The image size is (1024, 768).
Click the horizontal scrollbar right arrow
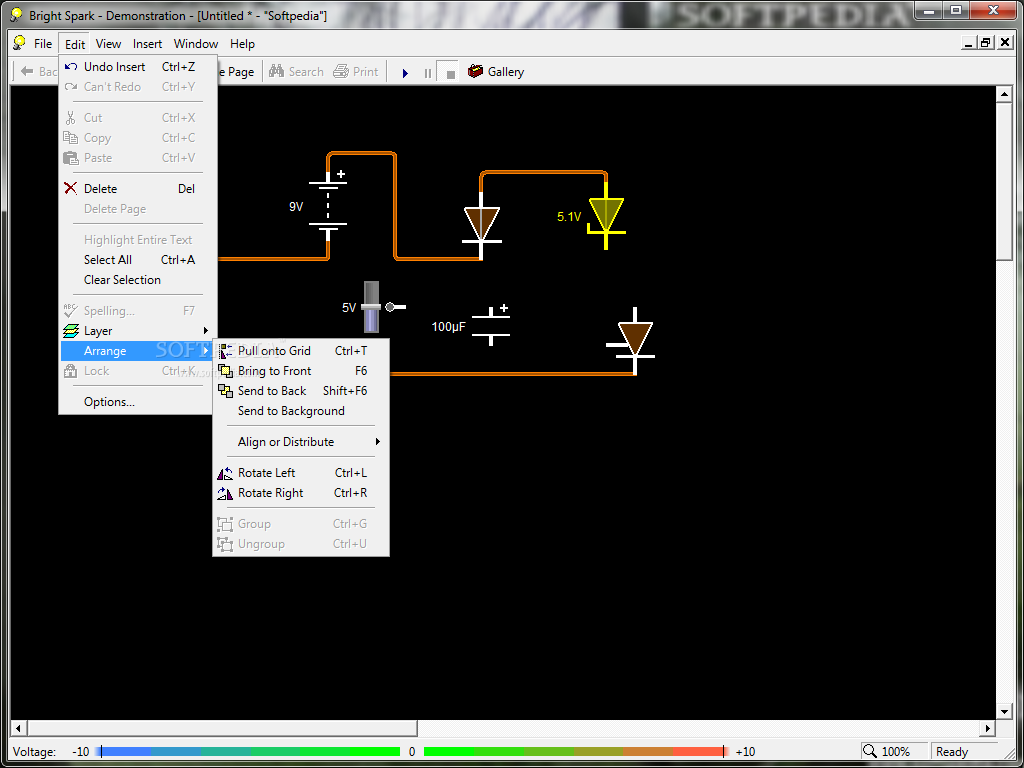[x=988, y=728]
